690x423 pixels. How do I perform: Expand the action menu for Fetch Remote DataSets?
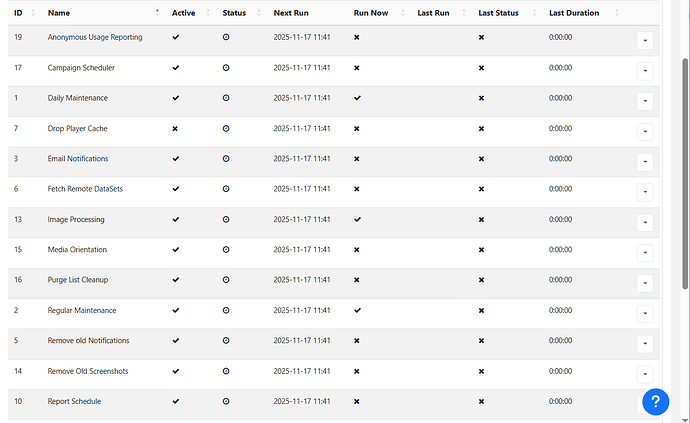tap(644, 192)
